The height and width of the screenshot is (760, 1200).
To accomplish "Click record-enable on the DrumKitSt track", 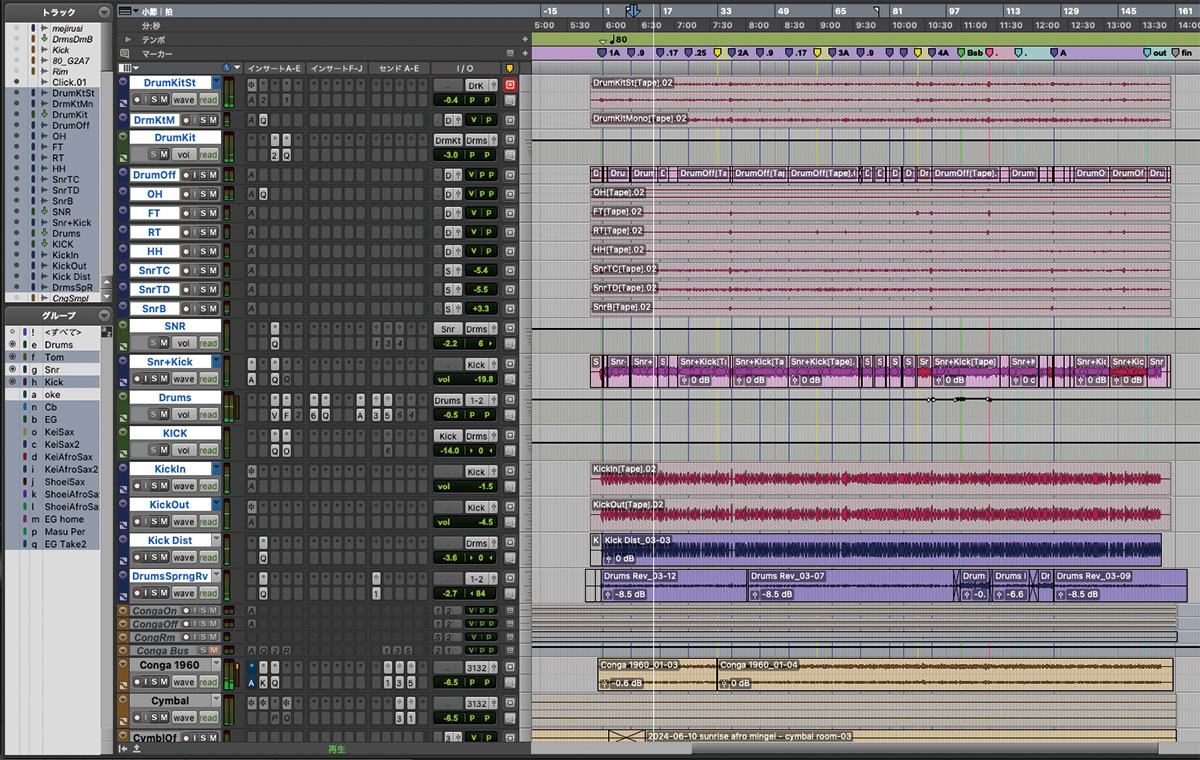I will (137, 99).
